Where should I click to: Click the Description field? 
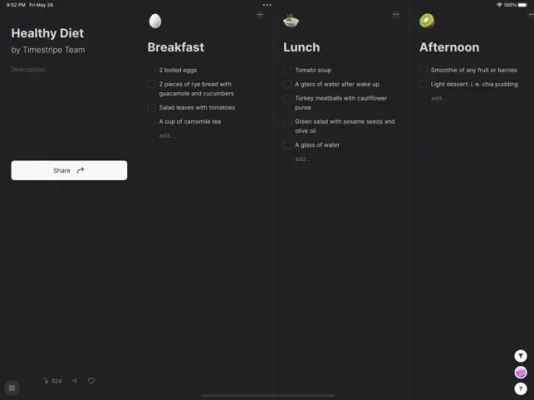coord(28,69)
